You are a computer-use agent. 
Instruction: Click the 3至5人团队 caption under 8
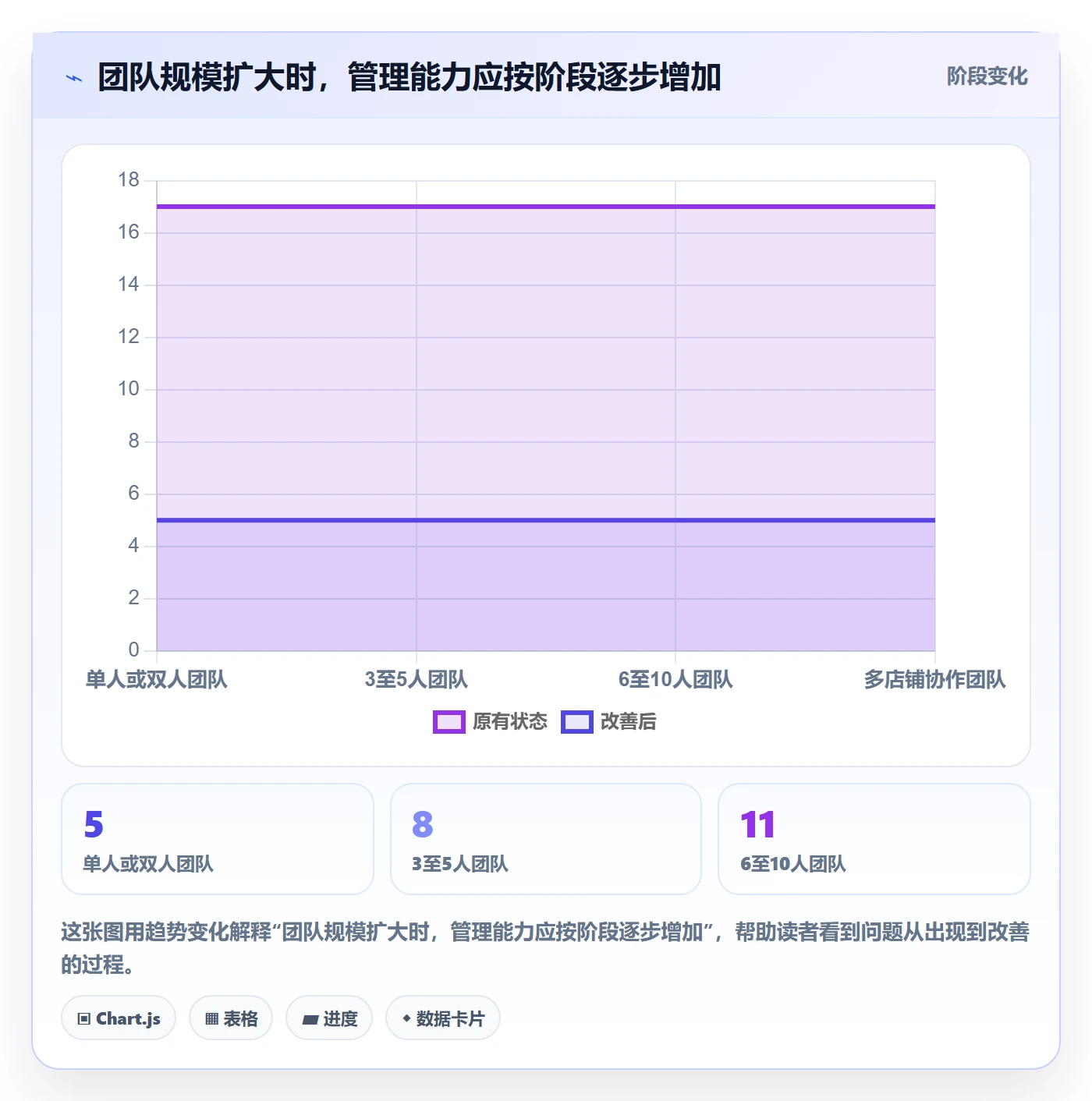[x=460, y=864]
